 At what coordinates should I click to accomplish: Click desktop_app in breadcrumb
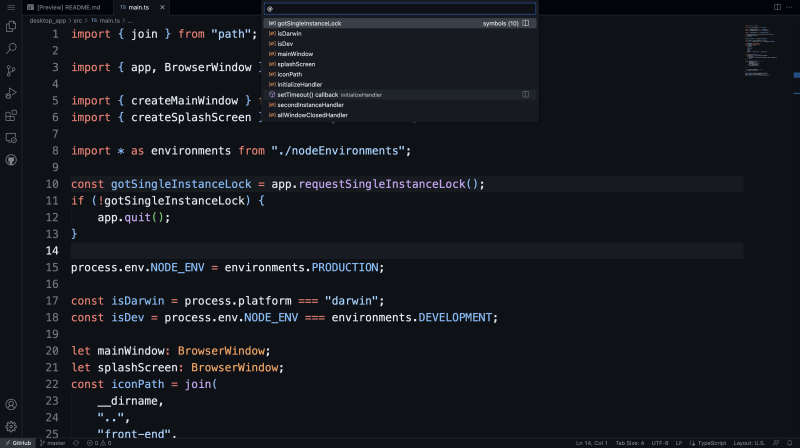(47, 21)
